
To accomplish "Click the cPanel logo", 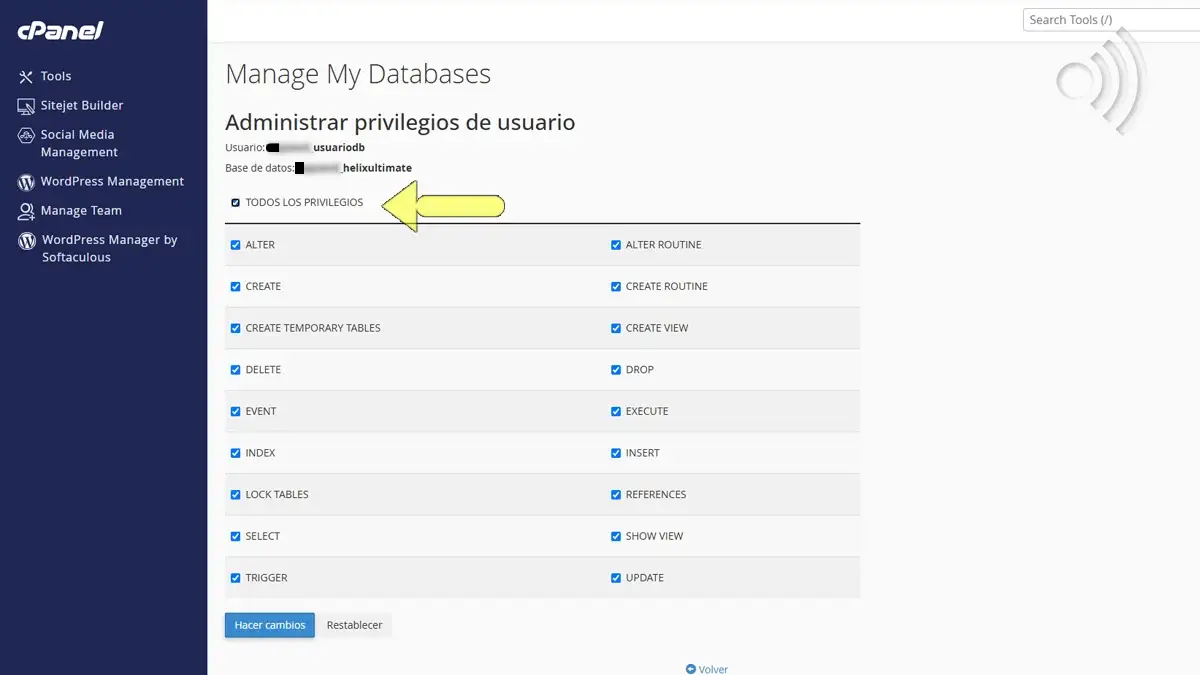I will coord(60,30).
